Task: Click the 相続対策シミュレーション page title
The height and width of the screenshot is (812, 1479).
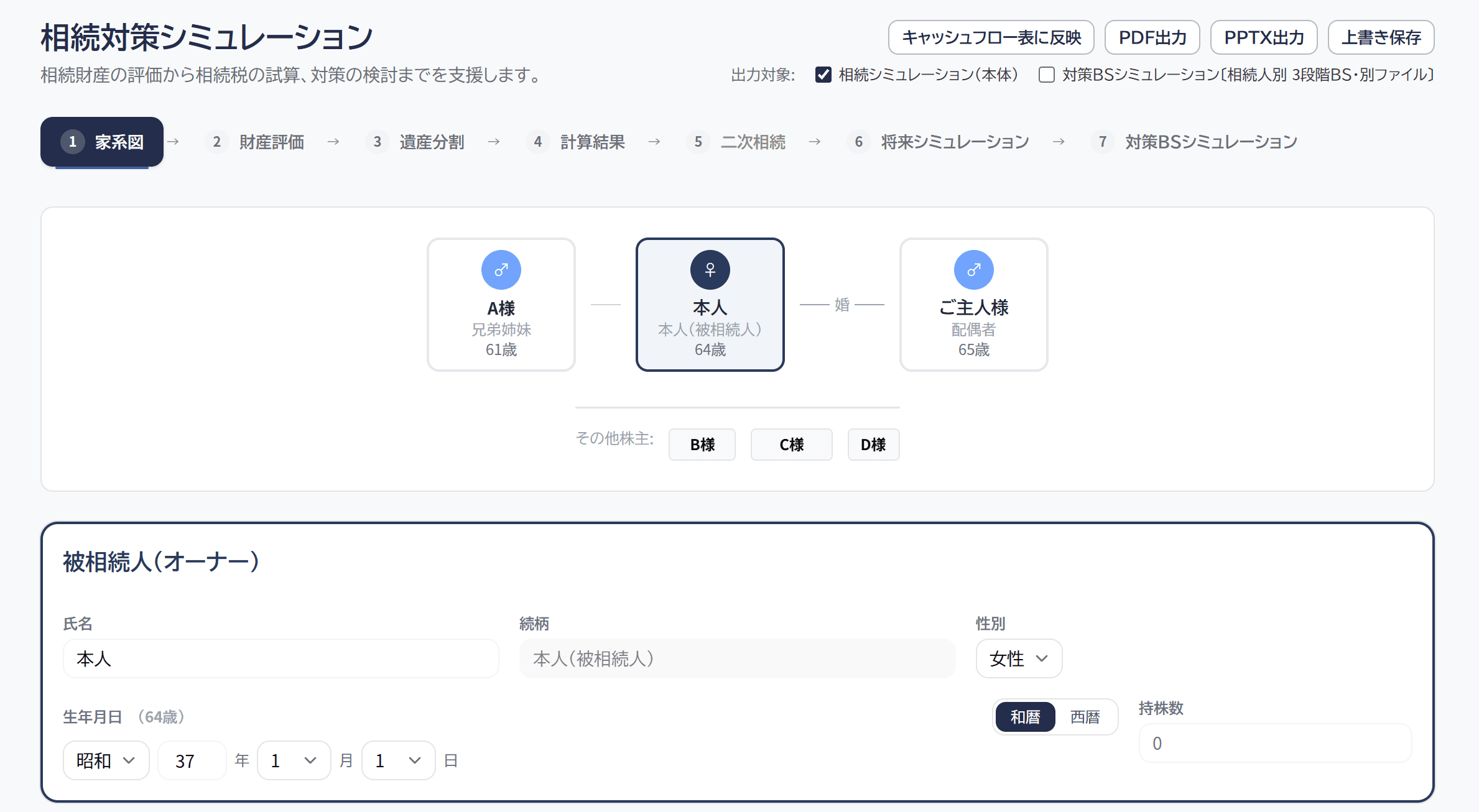Action: coord(206,37)
